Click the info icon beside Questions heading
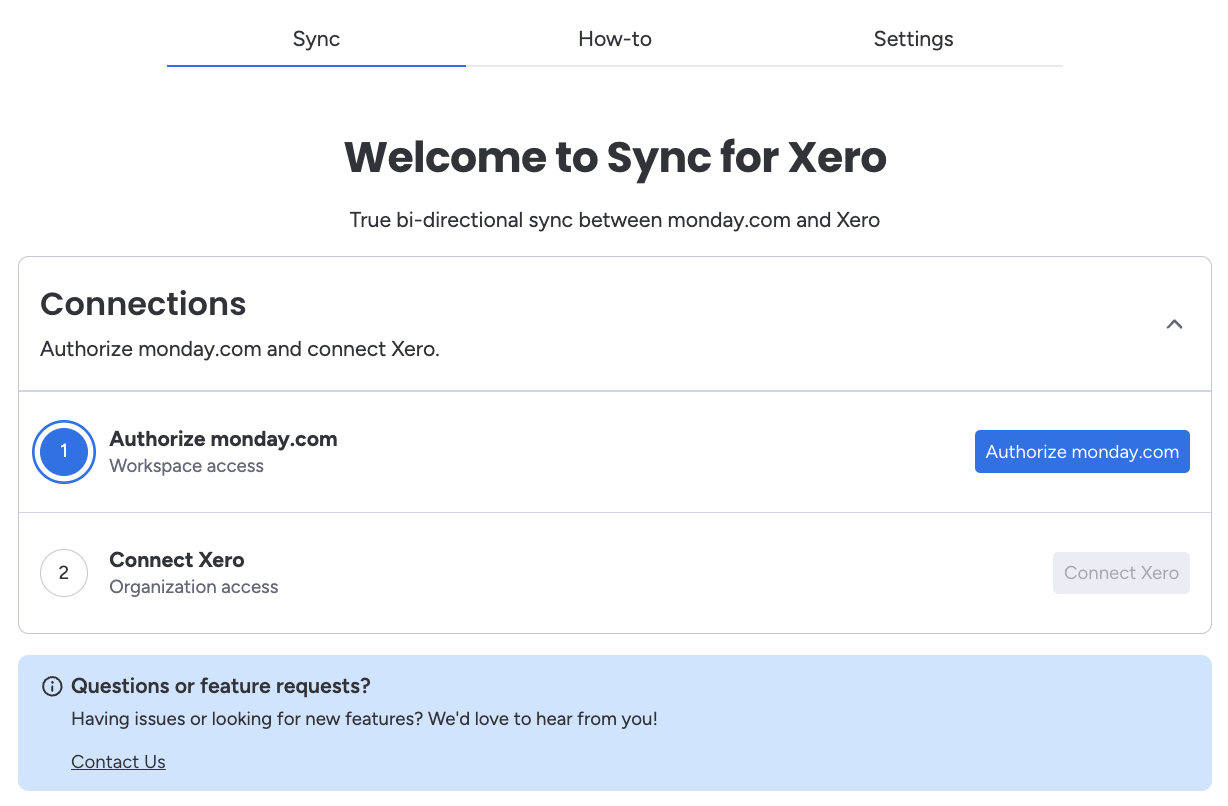The width and height of the screenshot is (1228, 806). click(x=51, y=687)
